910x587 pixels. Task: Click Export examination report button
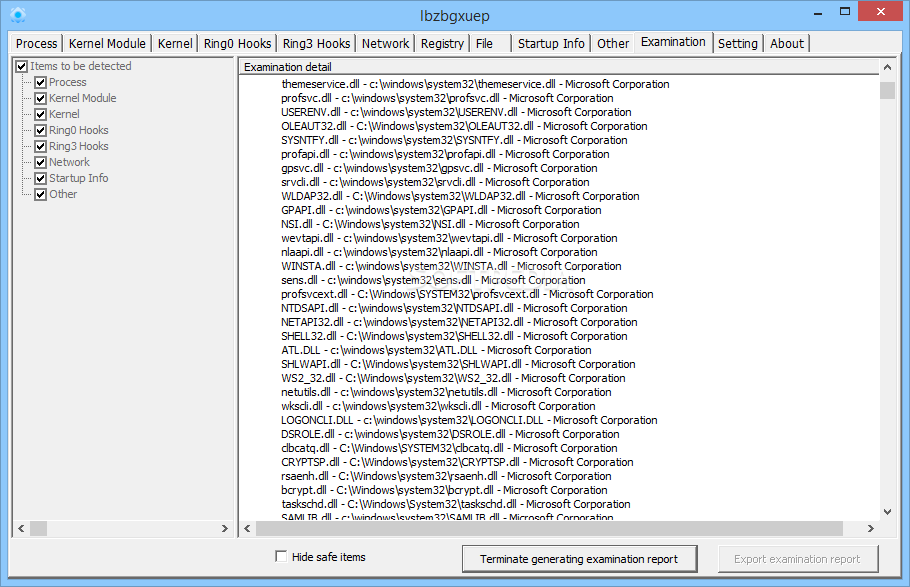(797, 559)
